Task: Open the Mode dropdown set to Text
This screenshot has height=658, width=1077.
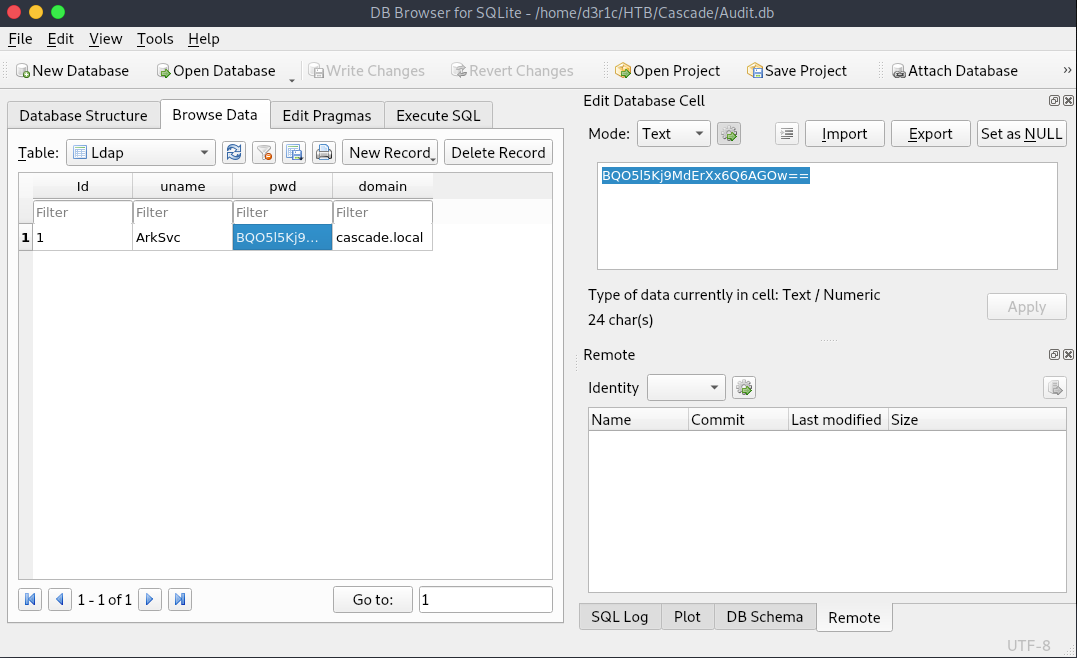Action: point(674,134)
